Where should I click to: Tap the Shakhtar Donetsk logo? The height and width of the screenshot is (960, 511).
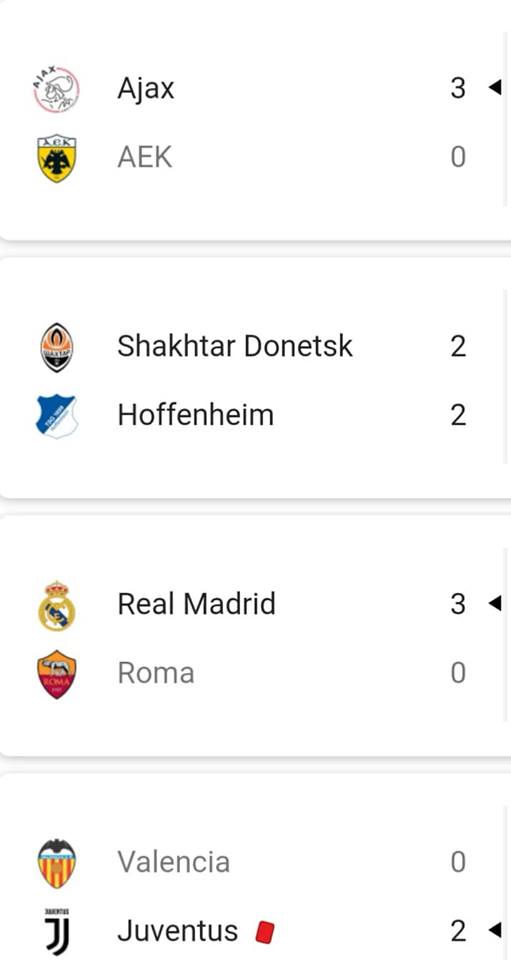(x=57, y=348)
